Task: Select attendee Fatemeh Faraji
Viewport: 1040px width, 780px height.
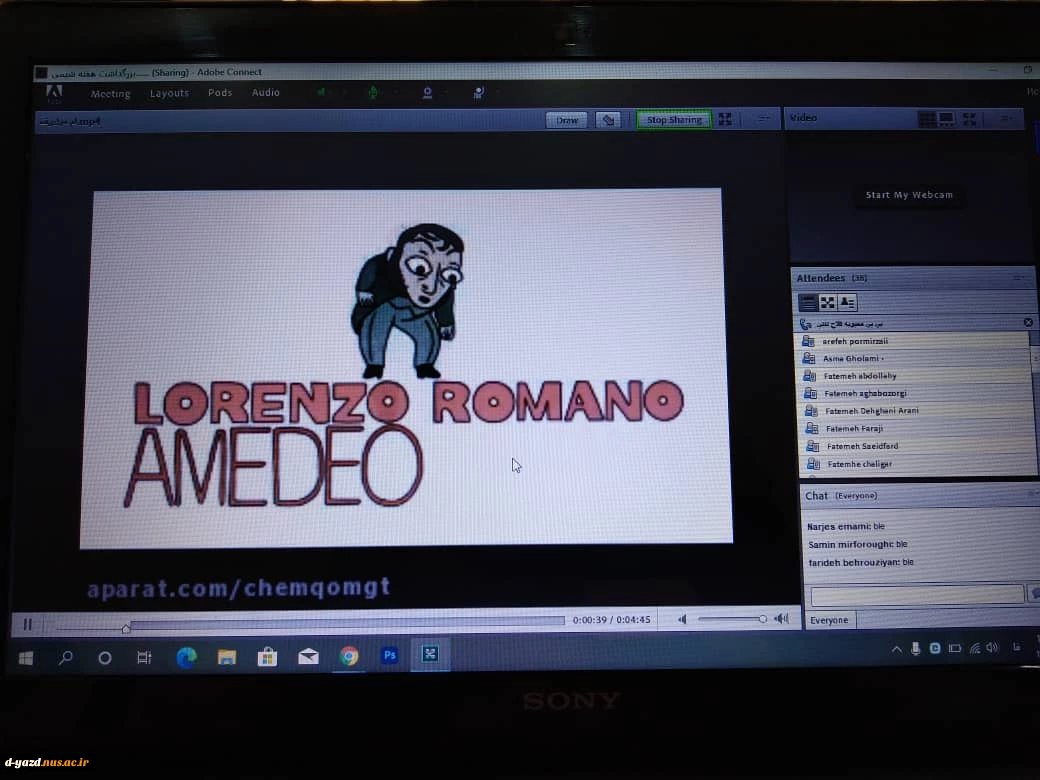Action: tap(916, 428)
